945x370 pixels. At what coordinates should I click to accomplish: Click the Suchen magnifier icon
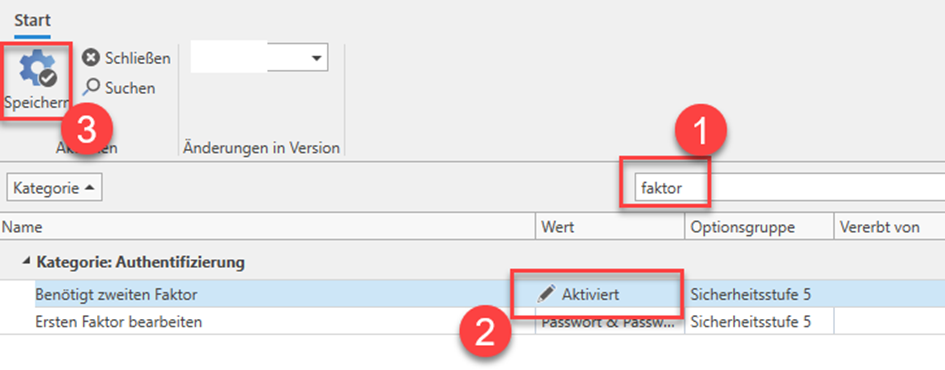pos(90,88)
